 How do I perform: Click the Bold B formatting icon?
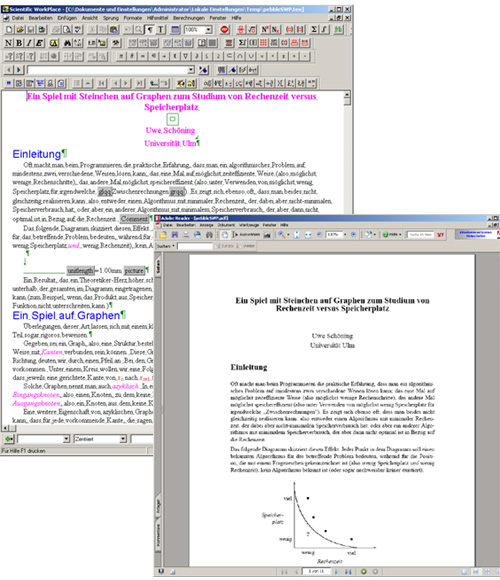[18, 43]
